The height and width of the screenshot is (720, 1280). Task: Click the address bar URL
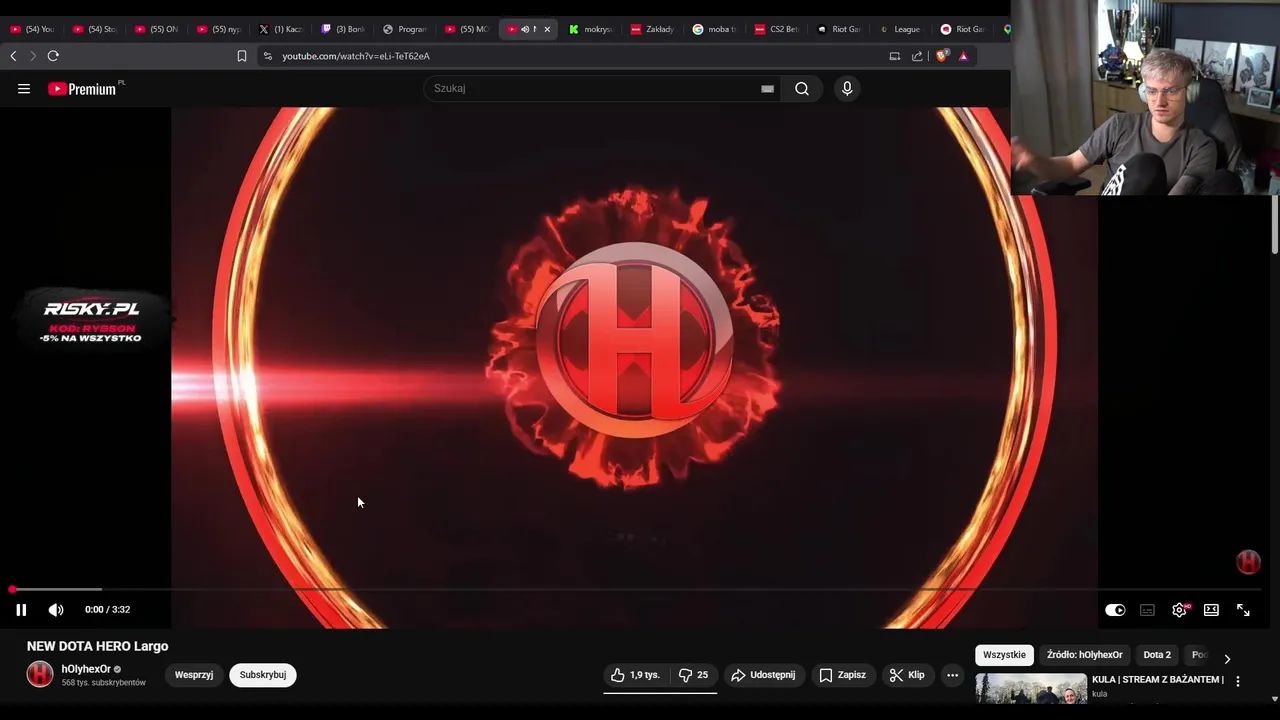point(356,56)
